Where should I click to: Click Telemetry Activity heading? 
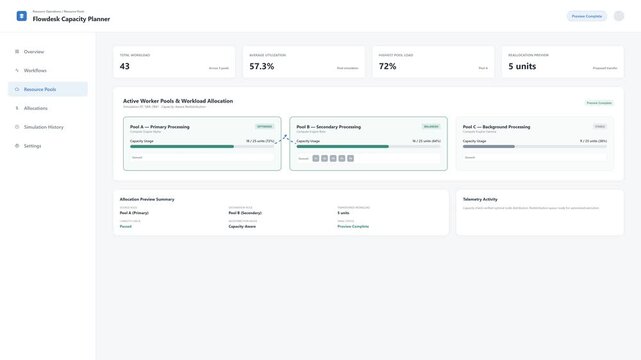point(480,199)
